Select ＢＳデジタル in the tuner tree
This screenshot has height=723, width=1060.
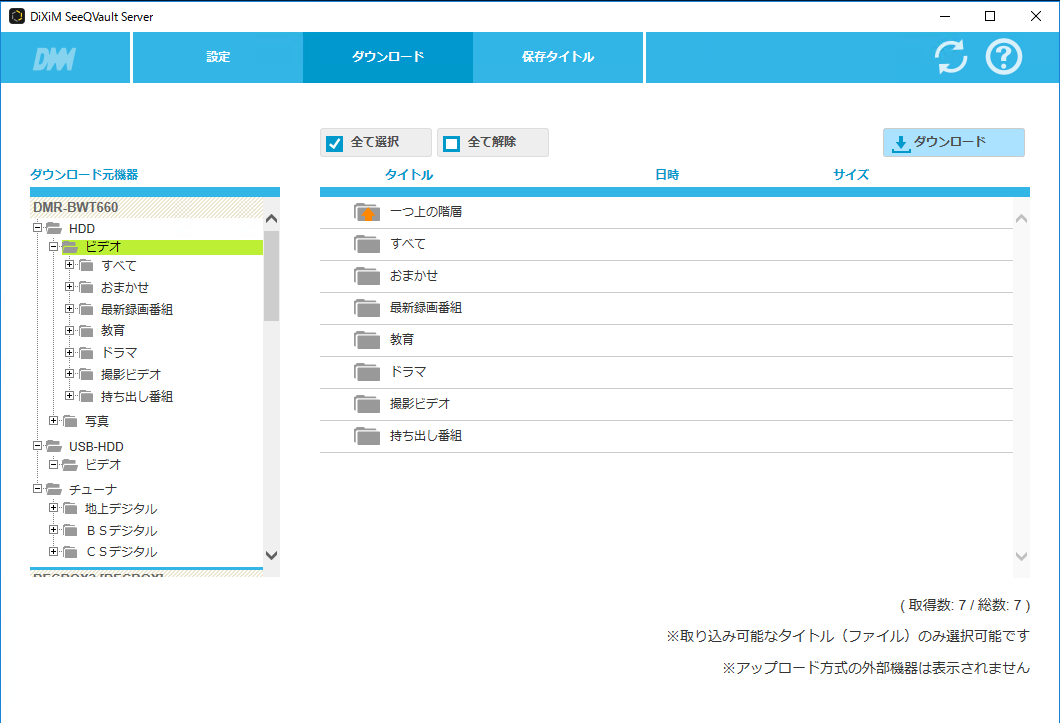121,530
